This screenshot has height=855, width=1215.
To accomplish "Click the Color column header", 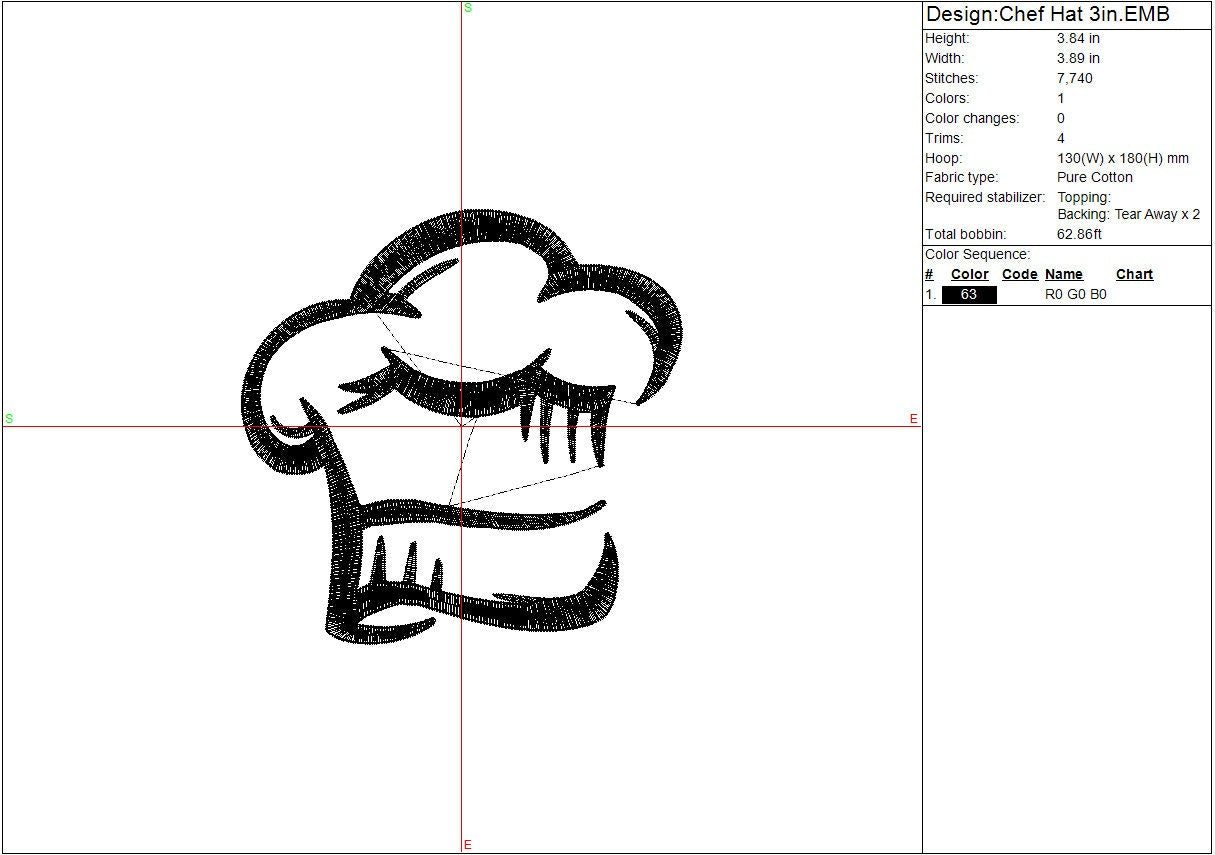I will pyautogui.click(x=969, y=275).
